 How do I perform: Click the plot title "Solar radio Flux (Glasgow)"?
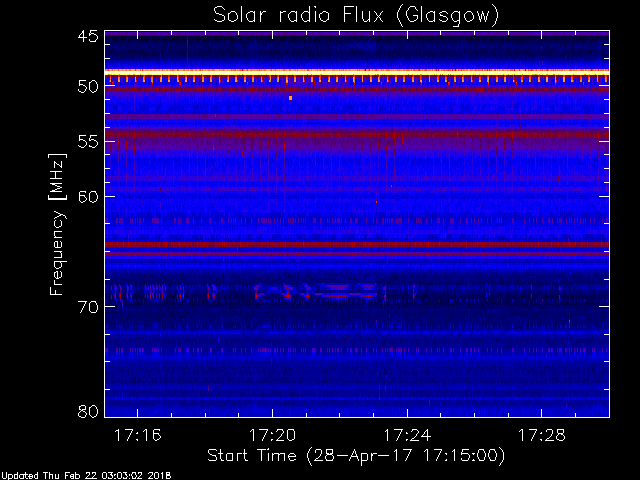click(x=356, y=16)
